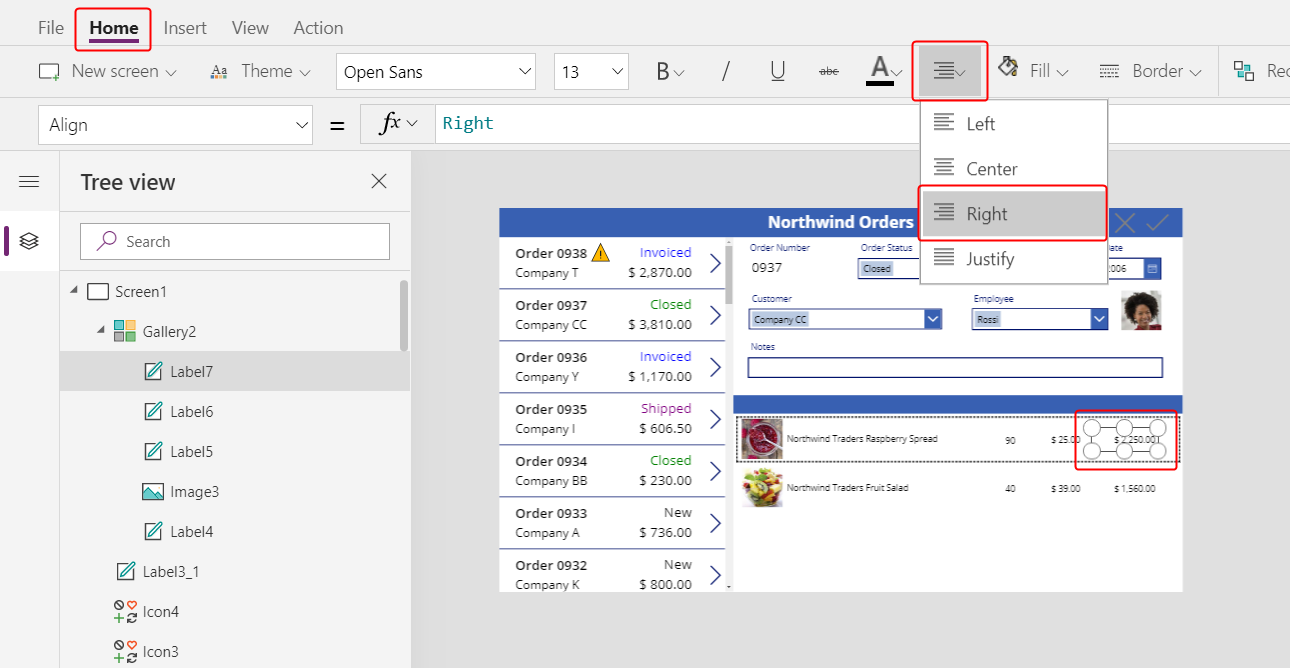This screenshot has height=668, width=1290.
Task: Open the Insert tab
Action: pyautogui.click(x=185, y=28)
